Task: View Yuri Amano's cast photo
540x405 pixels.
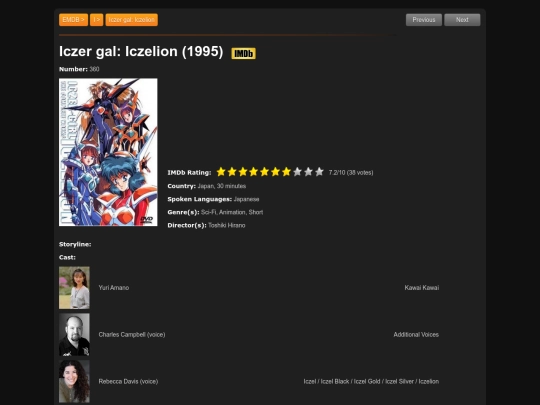Action: coord(74,288)
